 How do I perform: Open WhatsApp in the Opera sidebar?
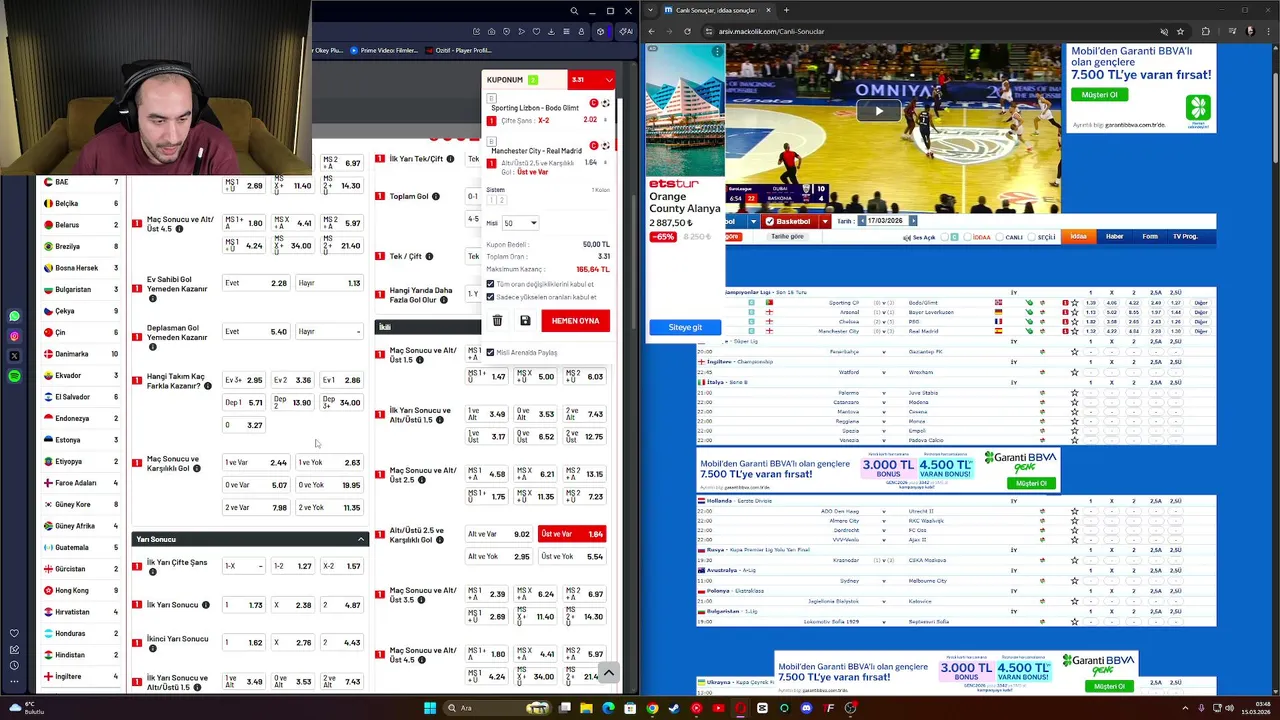(x=14, y=316)
